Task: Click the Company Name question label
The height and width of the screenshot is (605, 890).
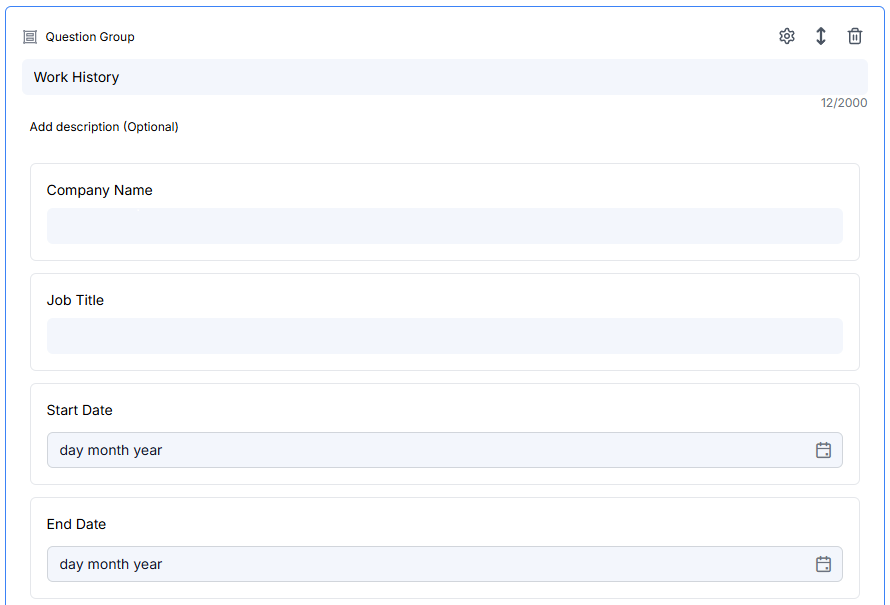Action: [x=99, y=190]
